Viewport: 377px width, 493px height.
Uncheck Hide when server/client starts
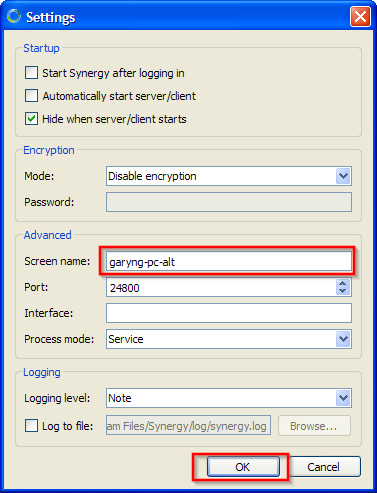pos(31,119)
